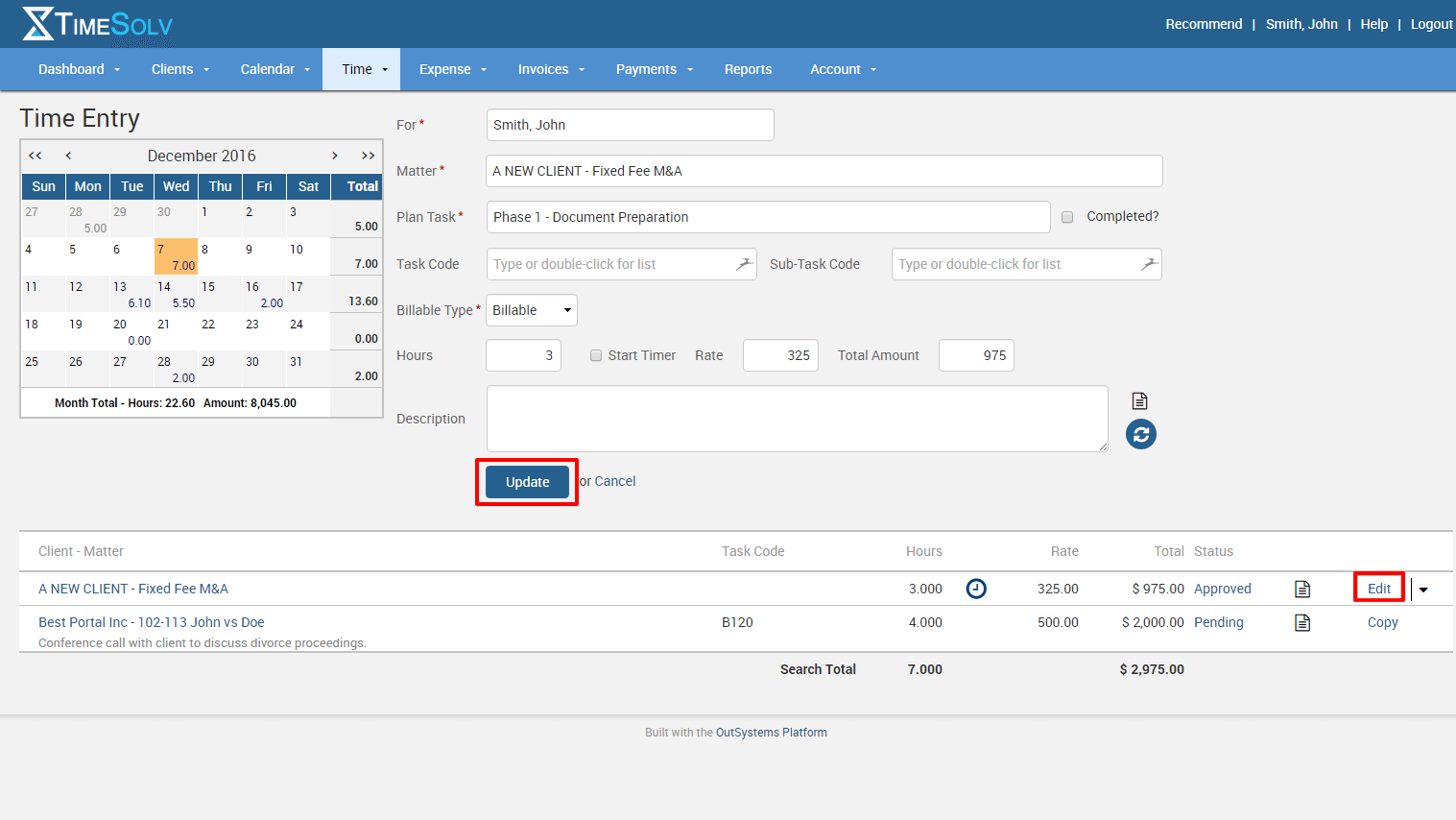Enable the Start Timer checkbox
The width and height of the screenshot is (1456, 820).
(596, 355)
